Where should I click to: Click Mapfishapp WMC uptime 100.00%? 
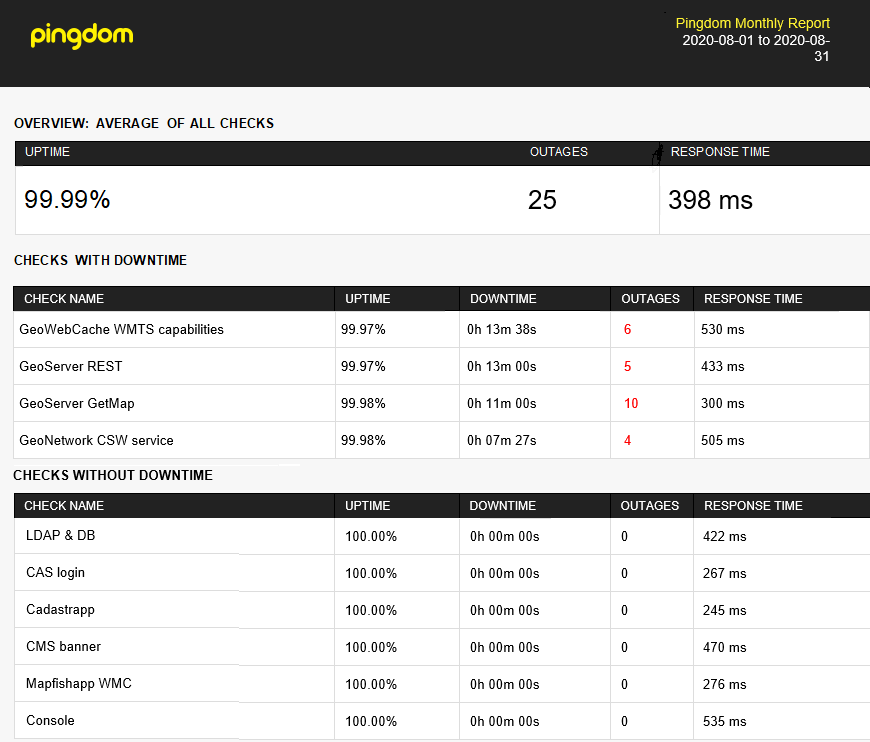371,684
